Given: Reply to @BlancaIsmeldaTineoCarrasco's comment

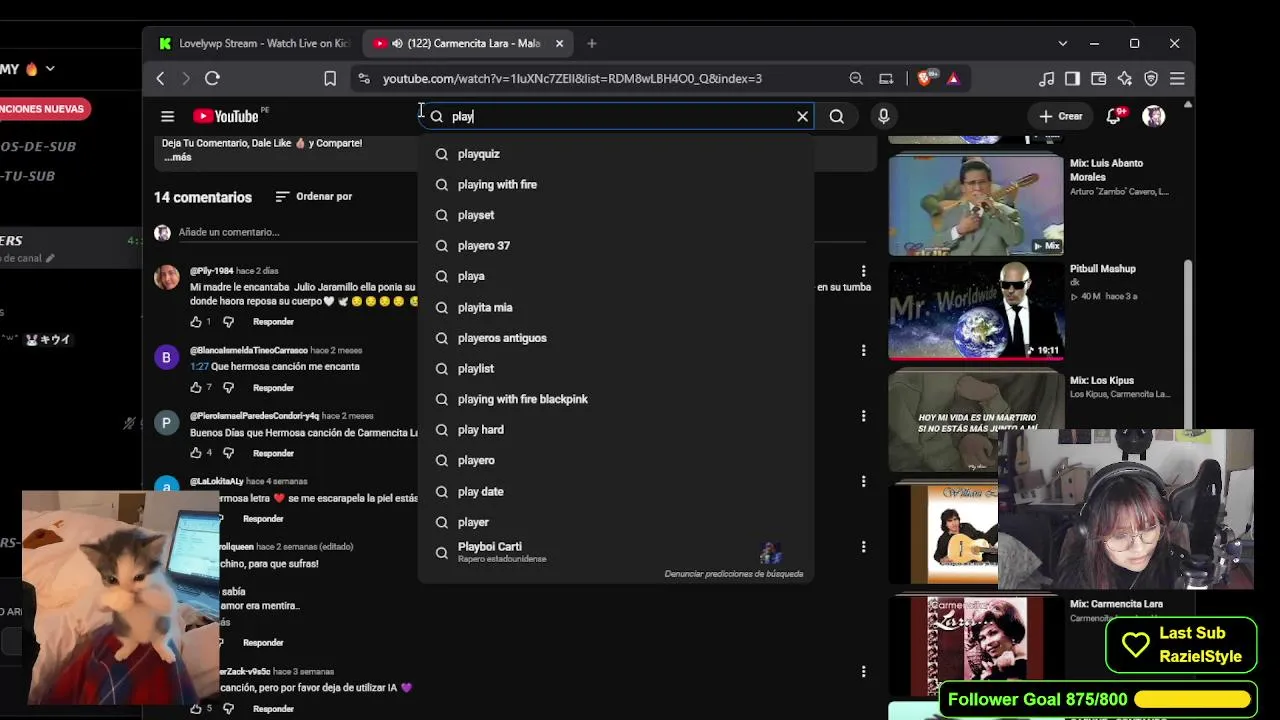Looking at the screenshot, I should (x=273, y=387).
